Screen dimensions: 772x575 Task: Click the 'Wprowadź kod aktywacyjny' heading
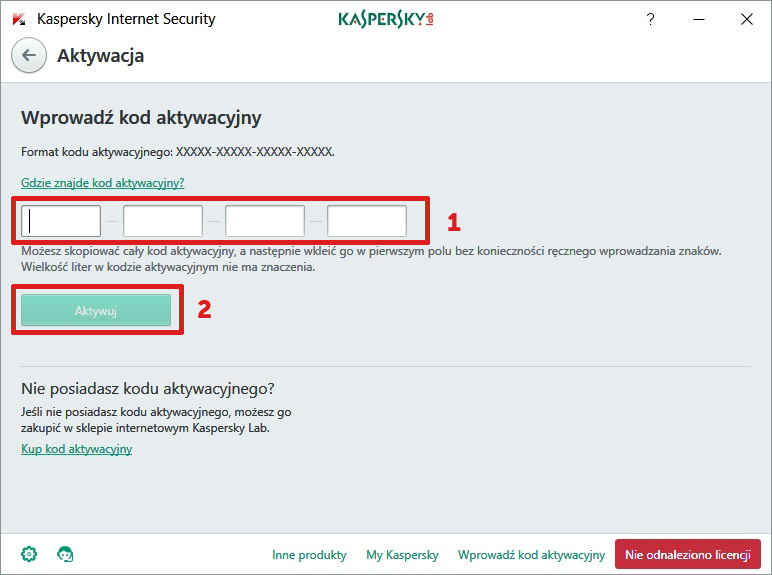(141, 118)
